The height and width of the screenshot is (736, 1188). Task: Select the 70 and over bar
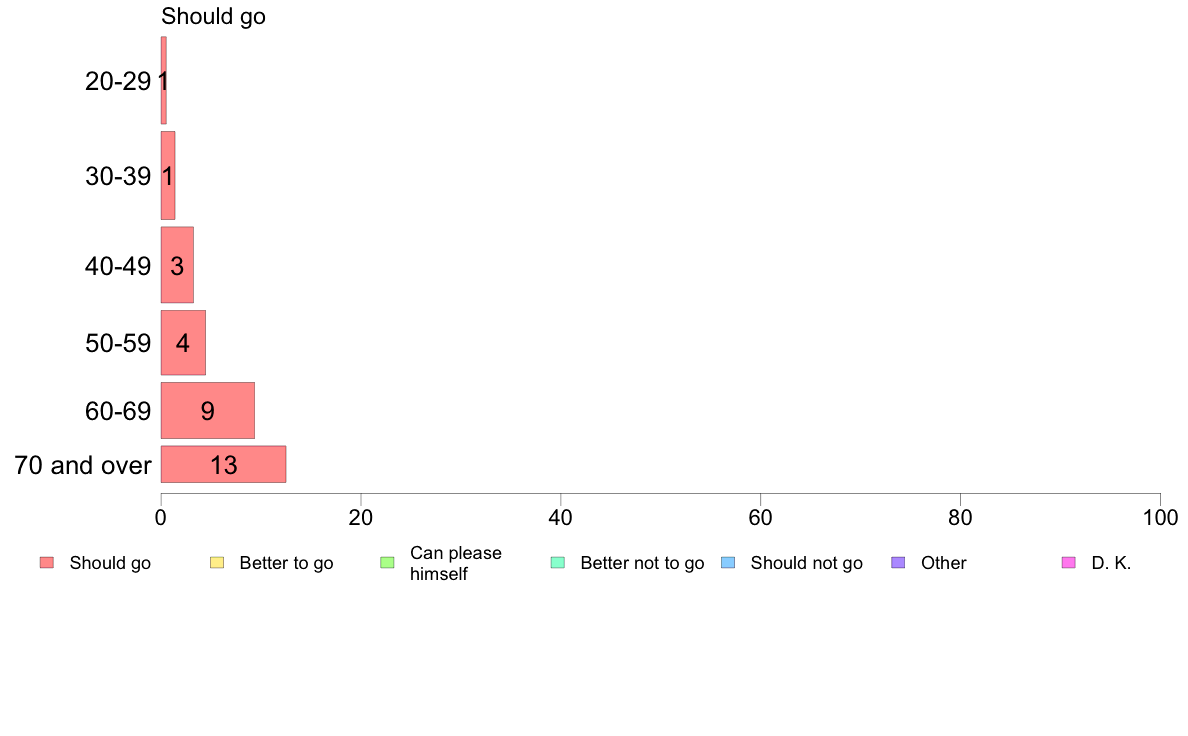coord(224,464)
